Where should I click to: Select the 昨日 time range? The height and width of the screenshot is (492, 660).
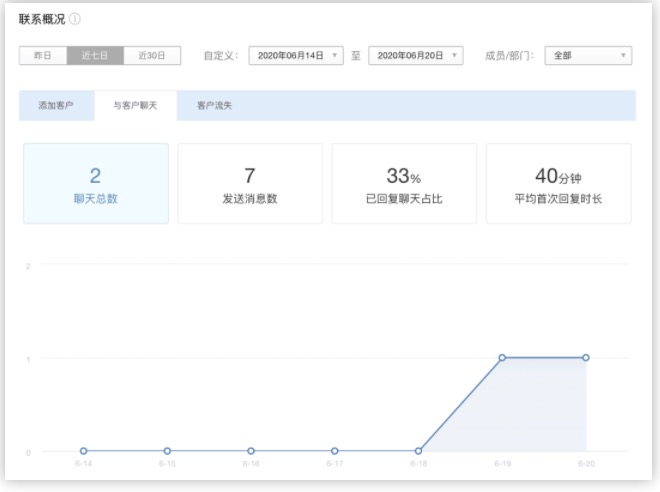tap(43, 56)
